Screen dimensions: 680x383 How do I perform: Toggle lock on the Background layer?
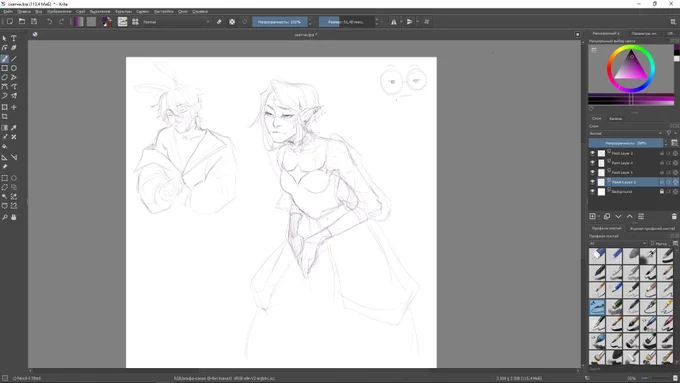(662, 191)
